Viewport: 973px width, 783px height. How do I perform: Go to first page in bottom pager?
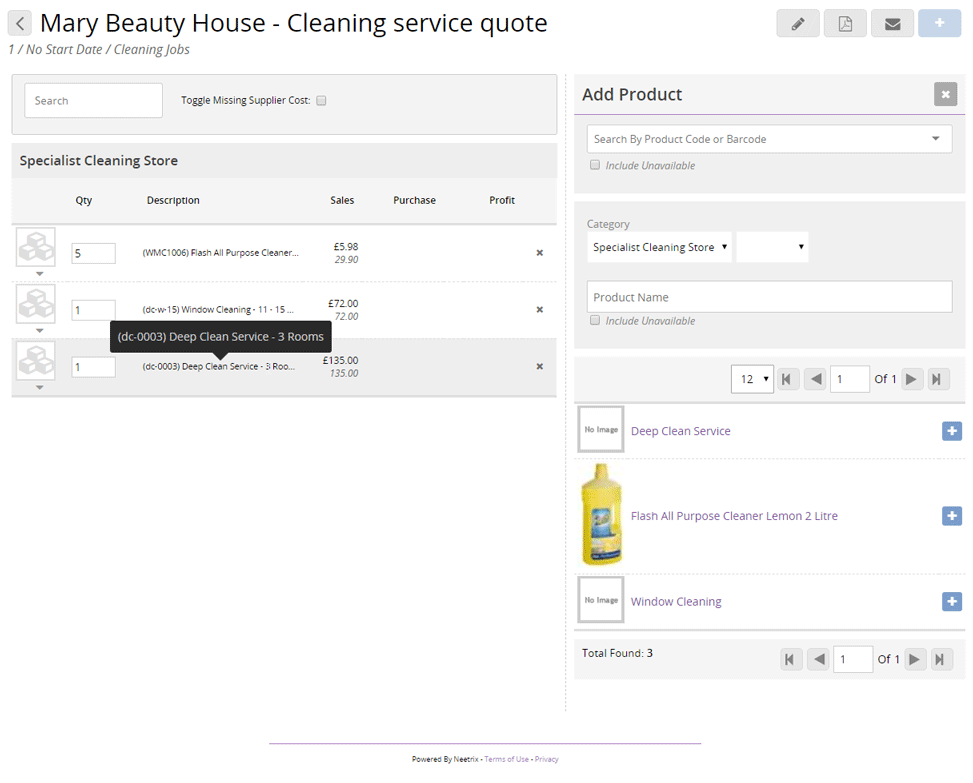[x=790, y=660]
